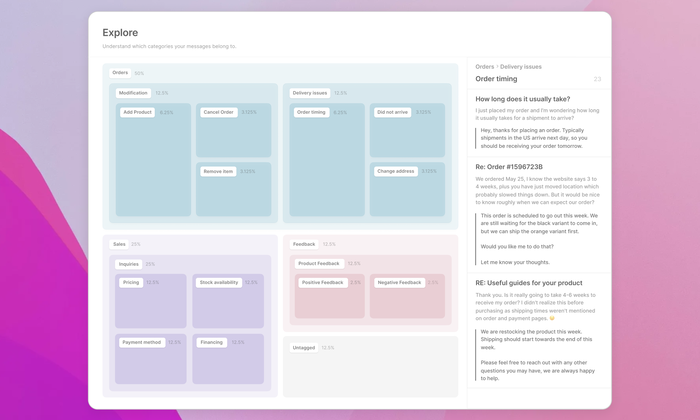Select the Financing tile label
This screenshot has width=700, height=420.
click(x=212, y=342)
